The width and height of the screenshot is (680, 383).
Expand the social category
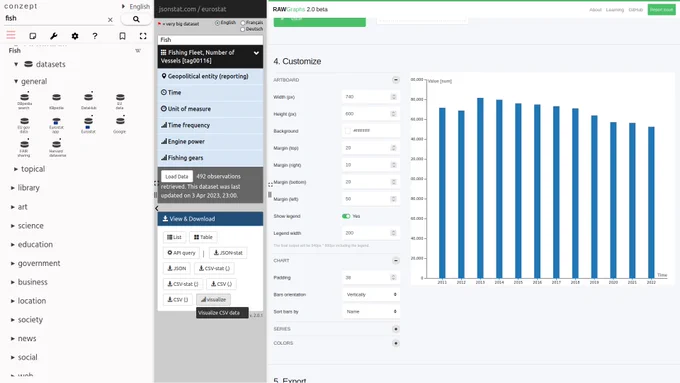pos(13,357)
